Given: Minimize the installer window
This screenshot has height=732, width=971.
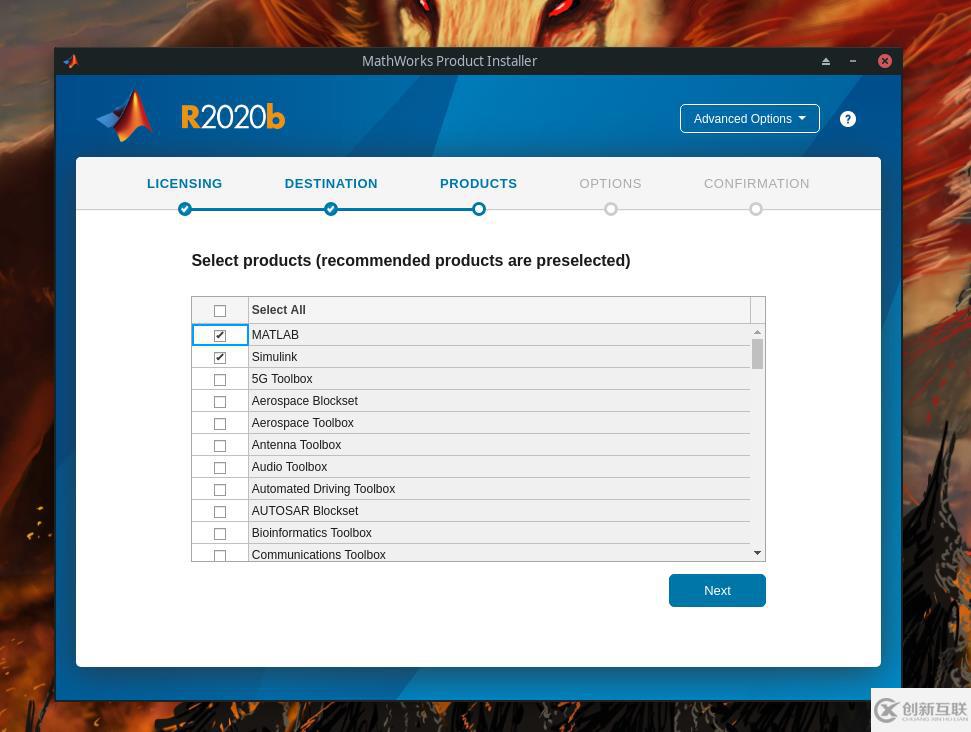Looking at the screenshot, I should pos(853,61).
